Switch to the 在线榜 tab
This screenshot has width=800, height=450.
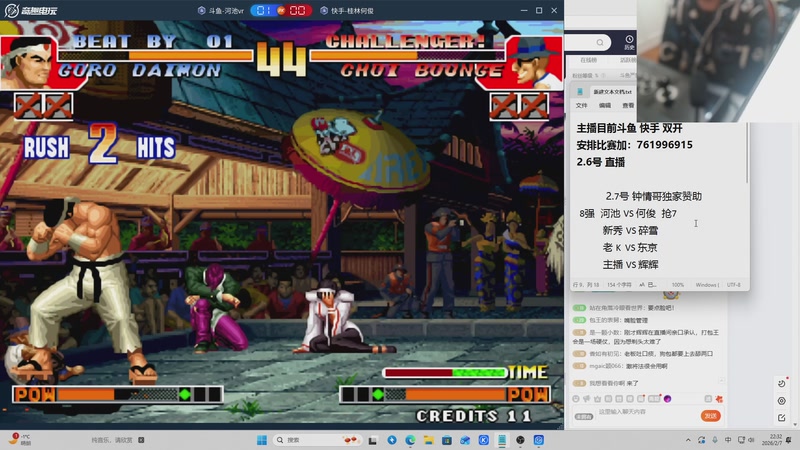click(588, 60)
